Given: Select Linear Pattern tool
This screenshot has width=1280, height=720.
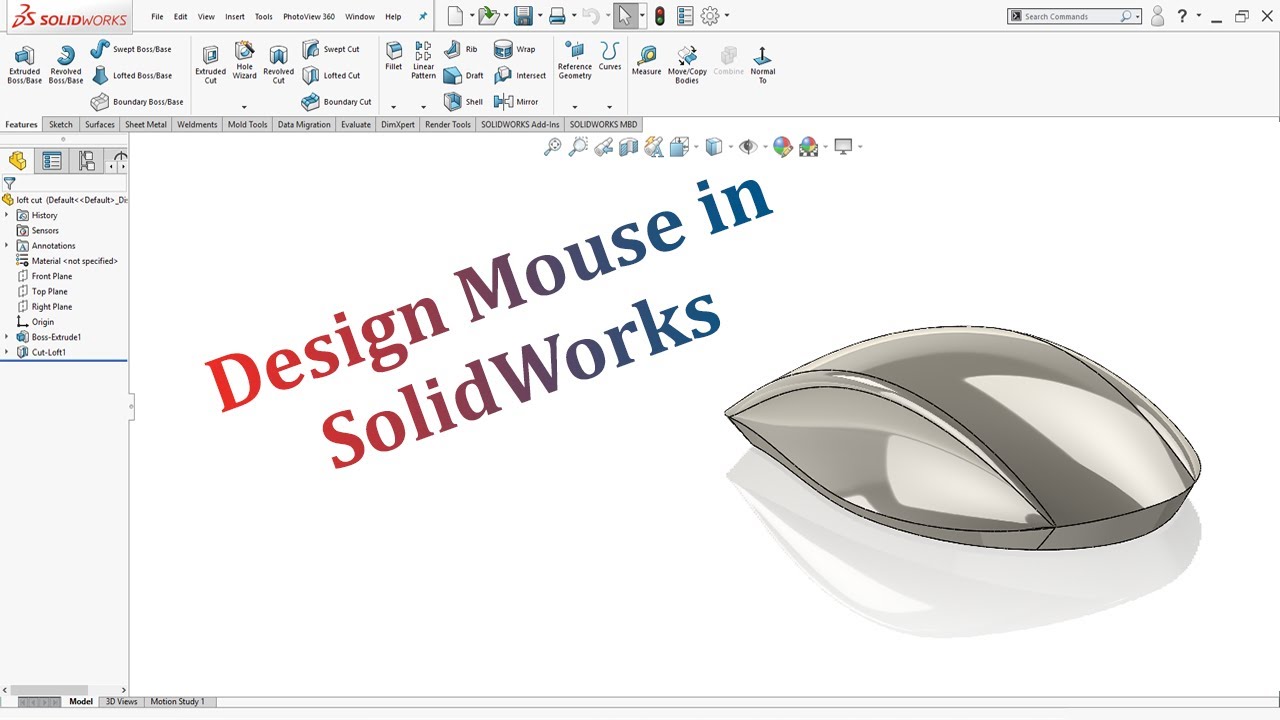Looking at the screenshot, I should pos(424,61).
